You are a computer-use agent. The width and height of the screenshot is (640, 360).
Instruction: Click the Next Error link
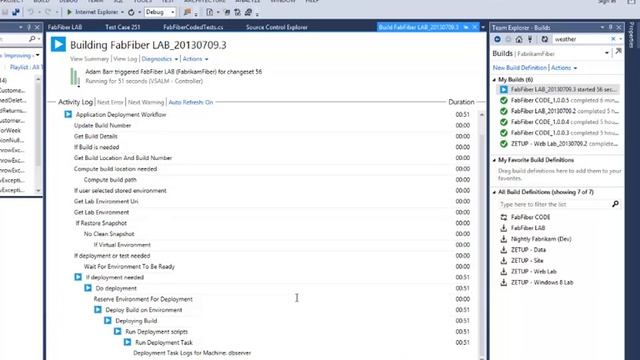point(110,102)
